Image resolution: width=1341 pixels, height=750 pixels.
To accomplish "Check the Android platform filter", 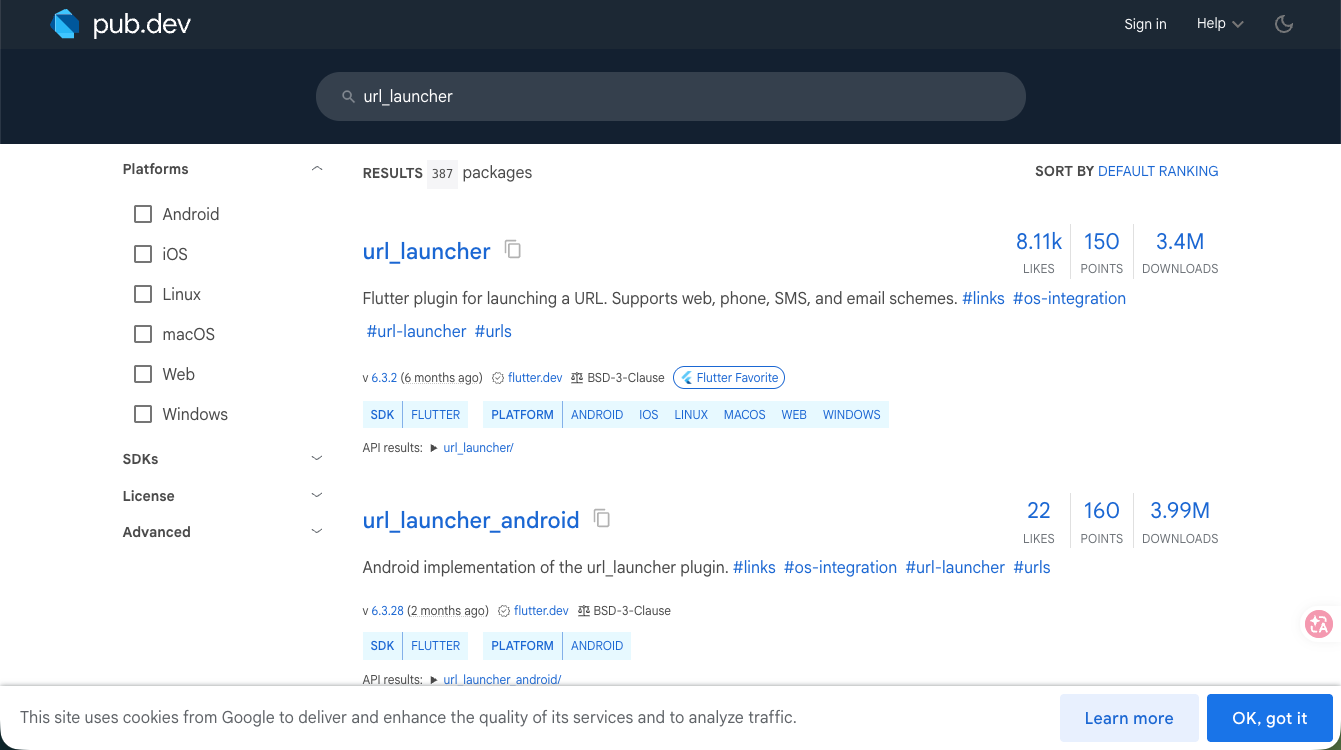I will (x=143, y=214).
